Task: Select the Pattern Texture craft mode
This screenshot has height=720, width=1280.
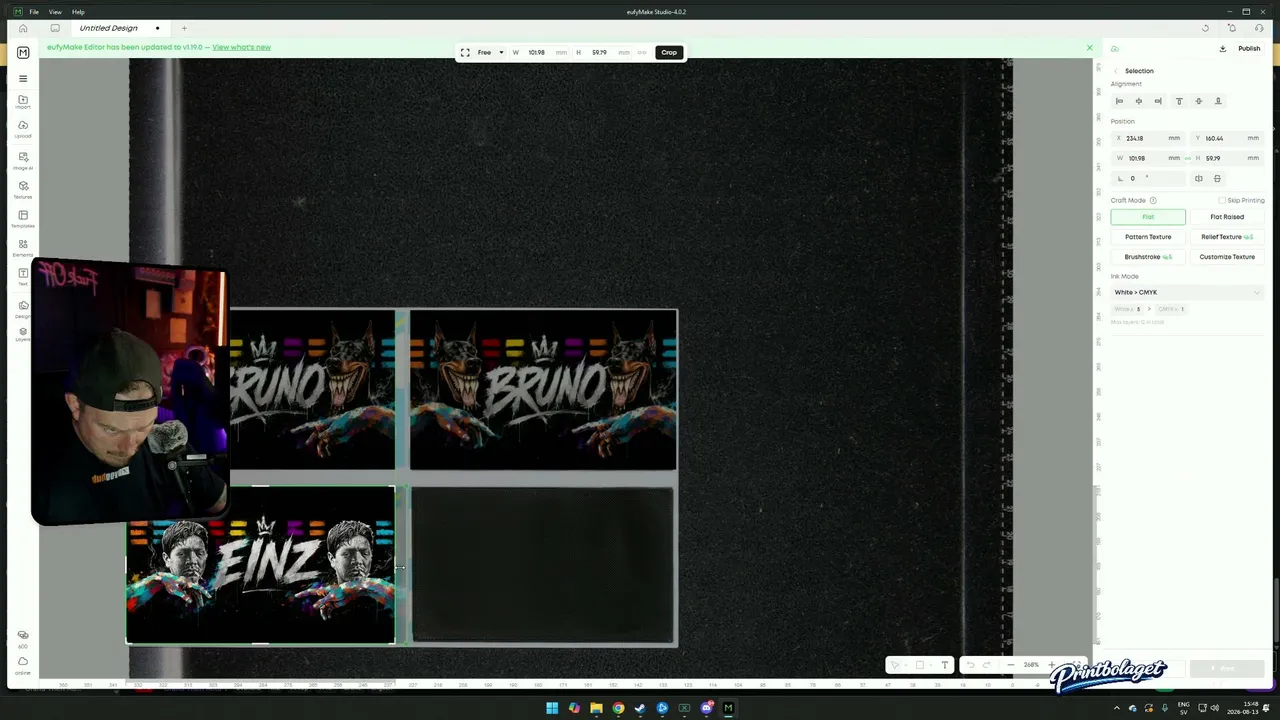Action: (x=1148, y=237)
